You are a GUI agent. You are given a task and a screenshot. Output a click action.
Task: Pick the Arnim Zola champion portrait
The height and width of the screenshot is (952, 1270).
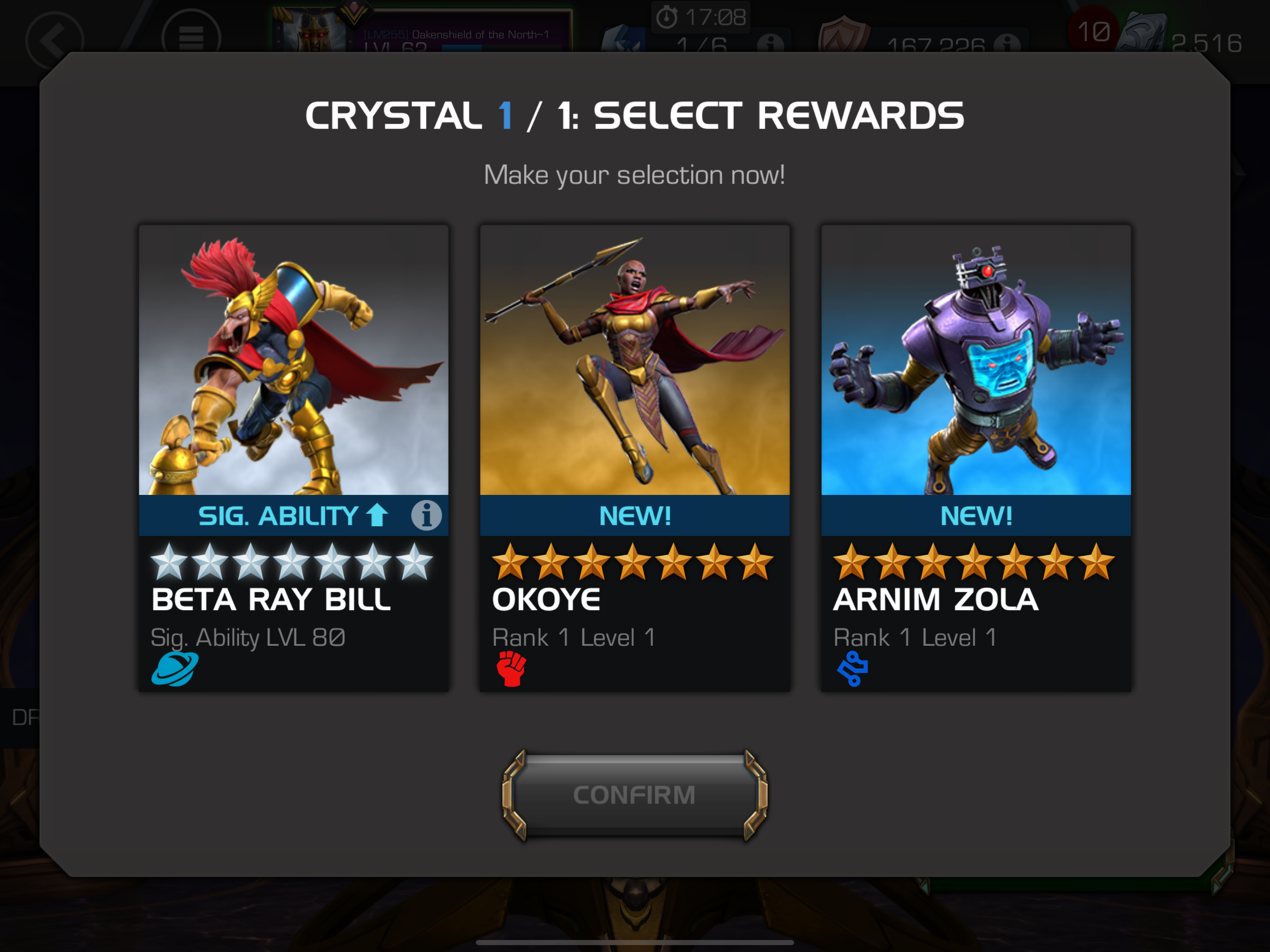[x=976, y=360]
